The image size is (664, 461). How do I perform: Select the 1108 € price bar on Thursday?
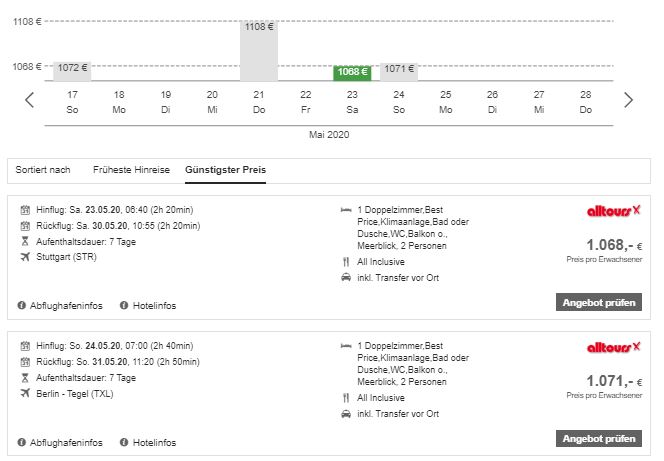[259, 50]
